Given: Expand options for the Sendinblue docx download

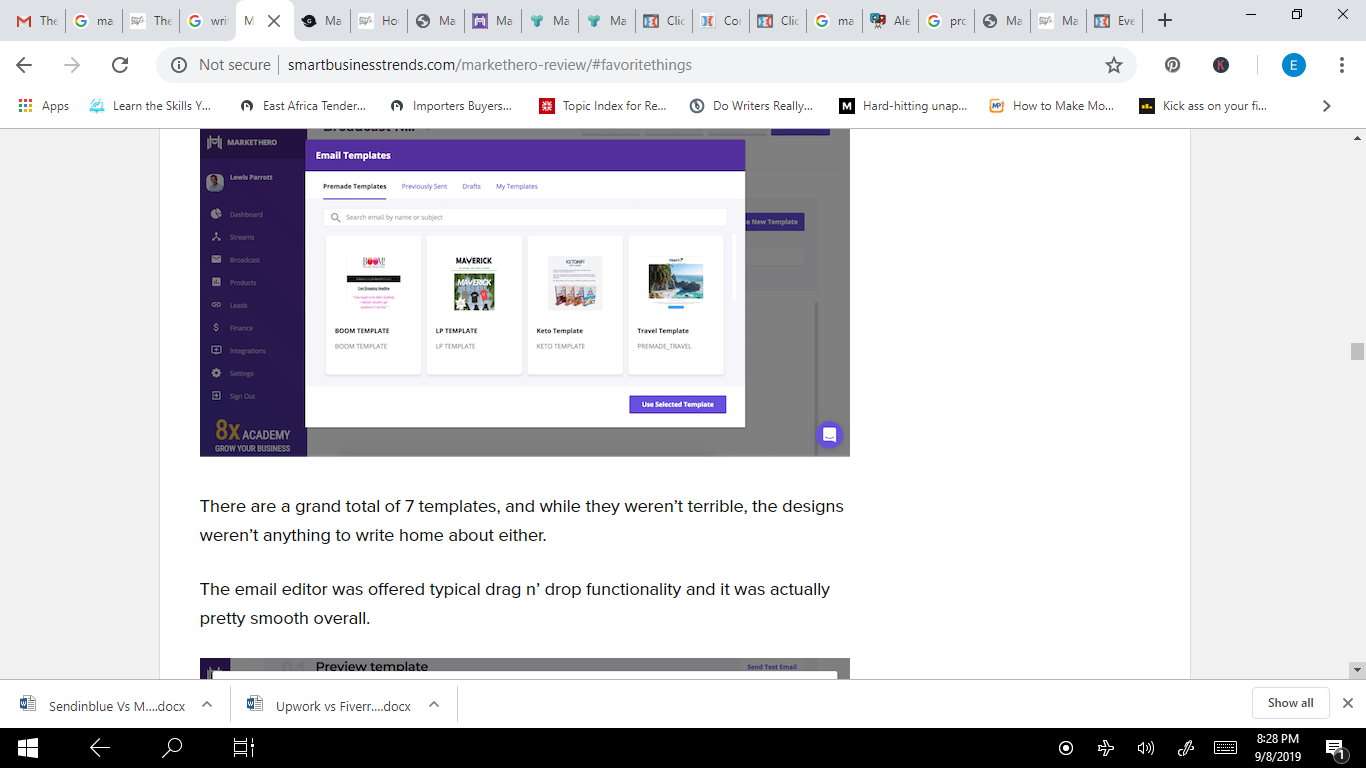Looking at the screenshot, I should pos(207,704).
